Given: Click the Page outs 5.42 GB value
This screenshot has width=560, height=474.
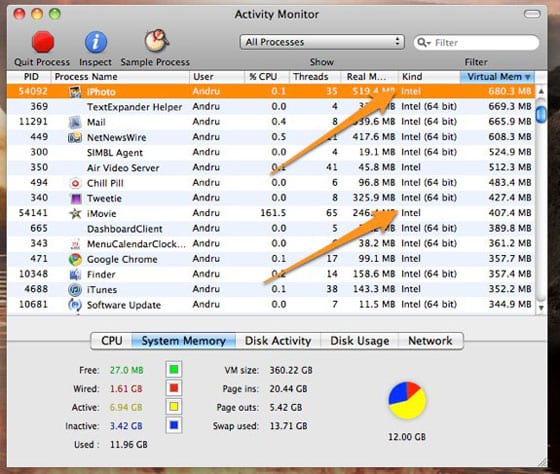Looking at the screenshot, I should (286, 407).
